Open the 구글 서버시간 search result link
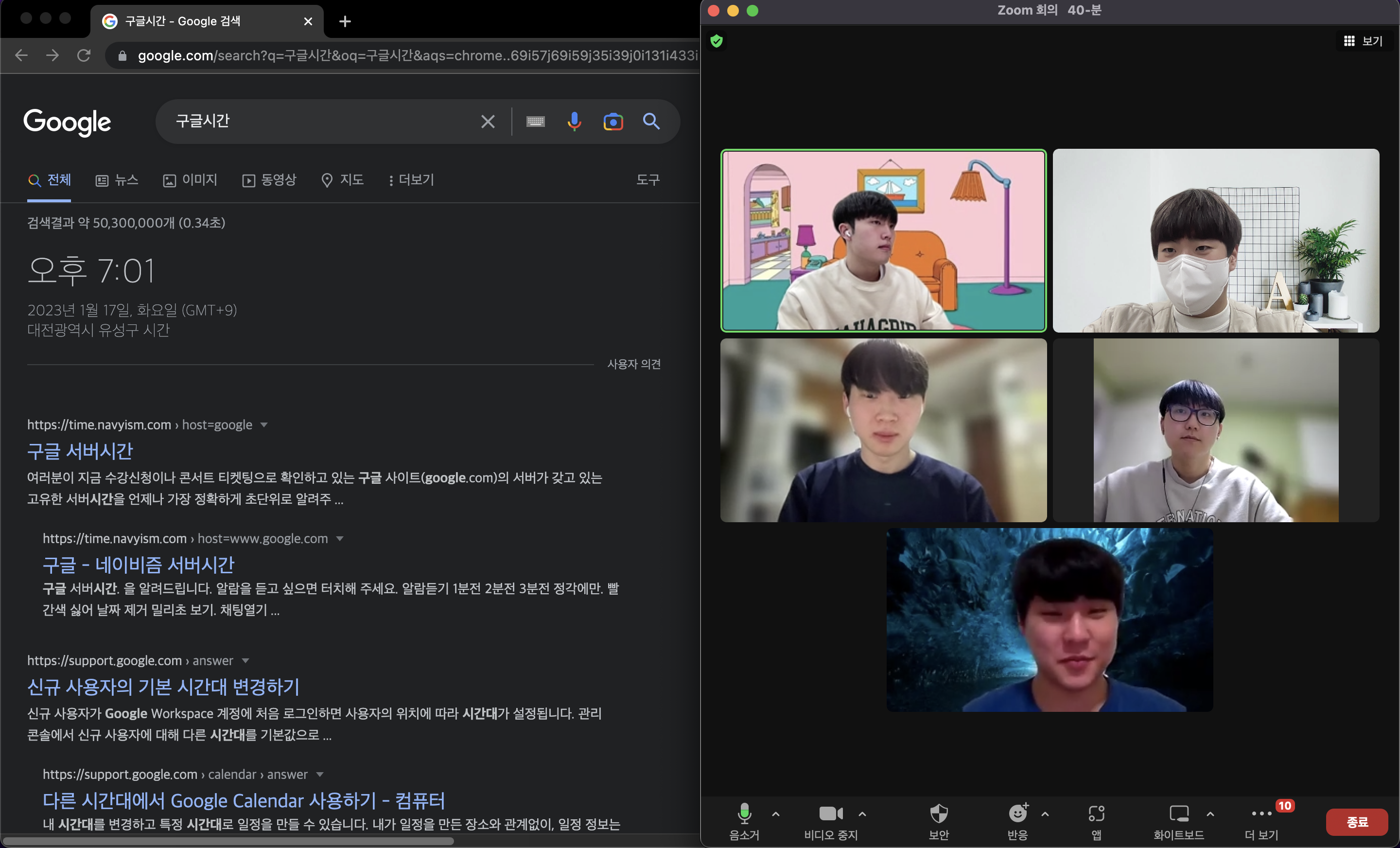The image size is (1400, 848). tap(80, 451)
